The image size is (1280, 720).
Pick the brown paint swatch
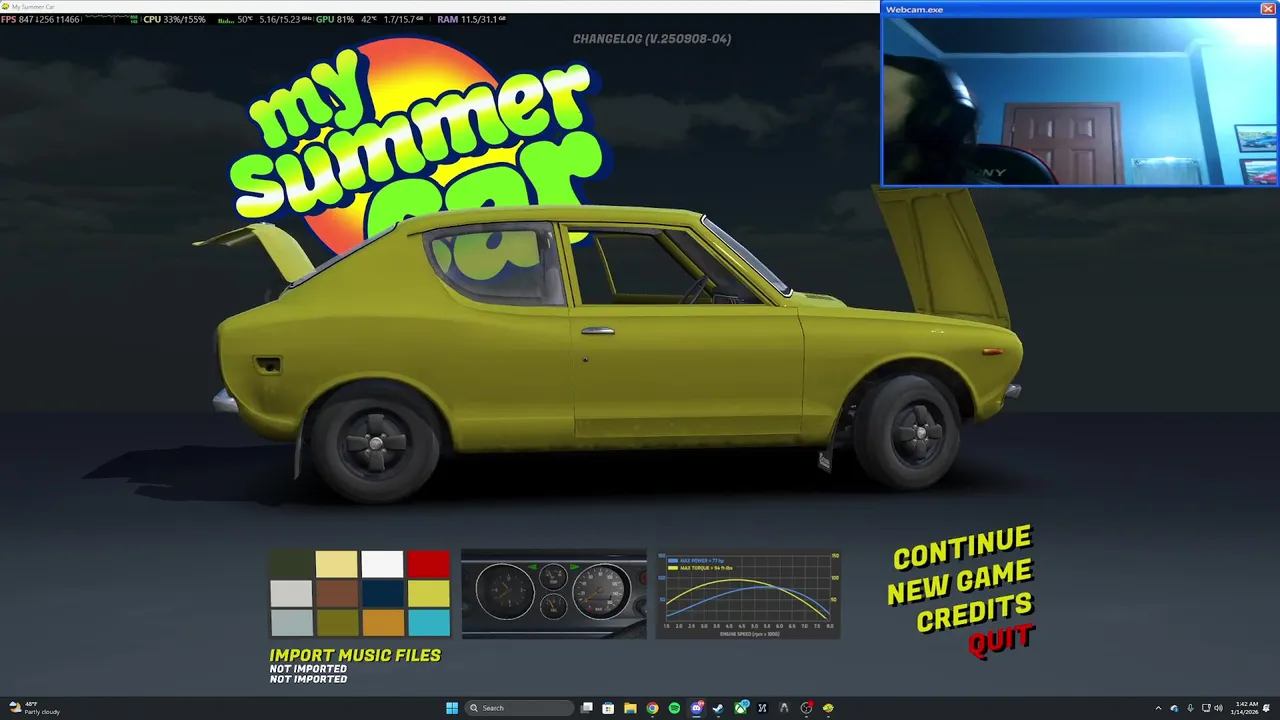coord(336,594)
